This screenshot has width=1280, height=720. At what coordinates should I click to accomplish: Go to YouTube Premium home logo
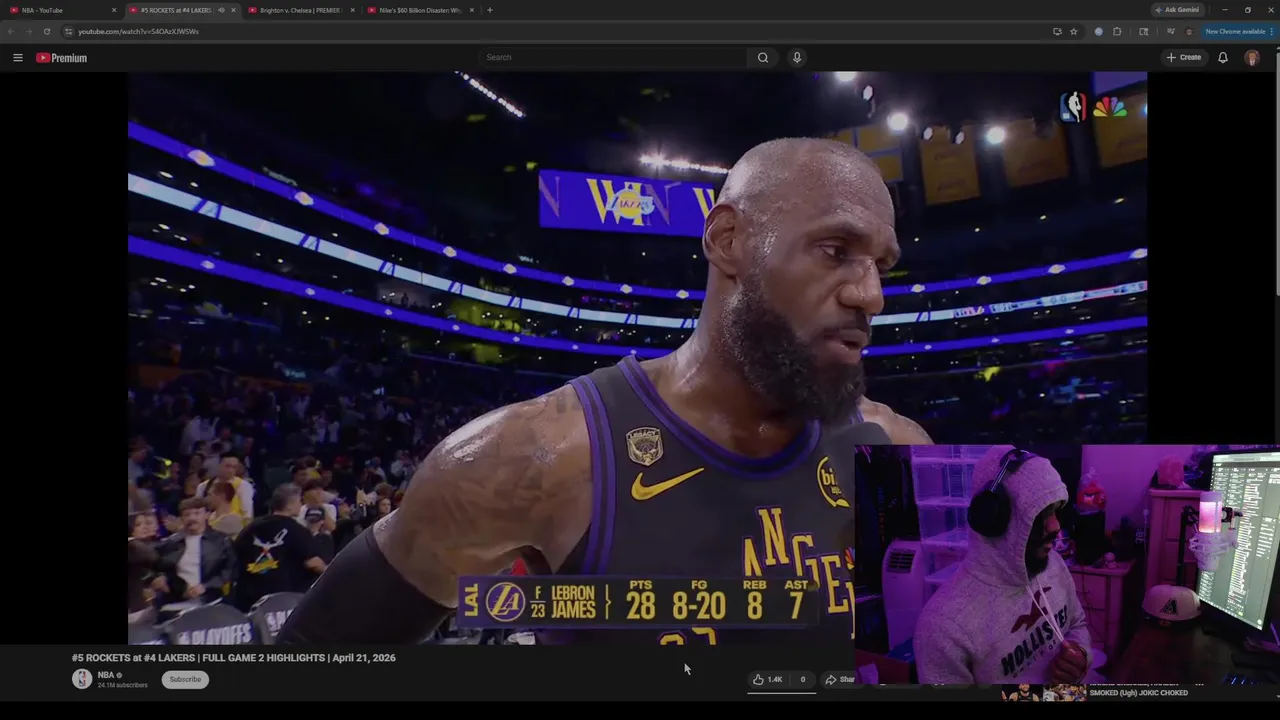click(x=62, y=58)
